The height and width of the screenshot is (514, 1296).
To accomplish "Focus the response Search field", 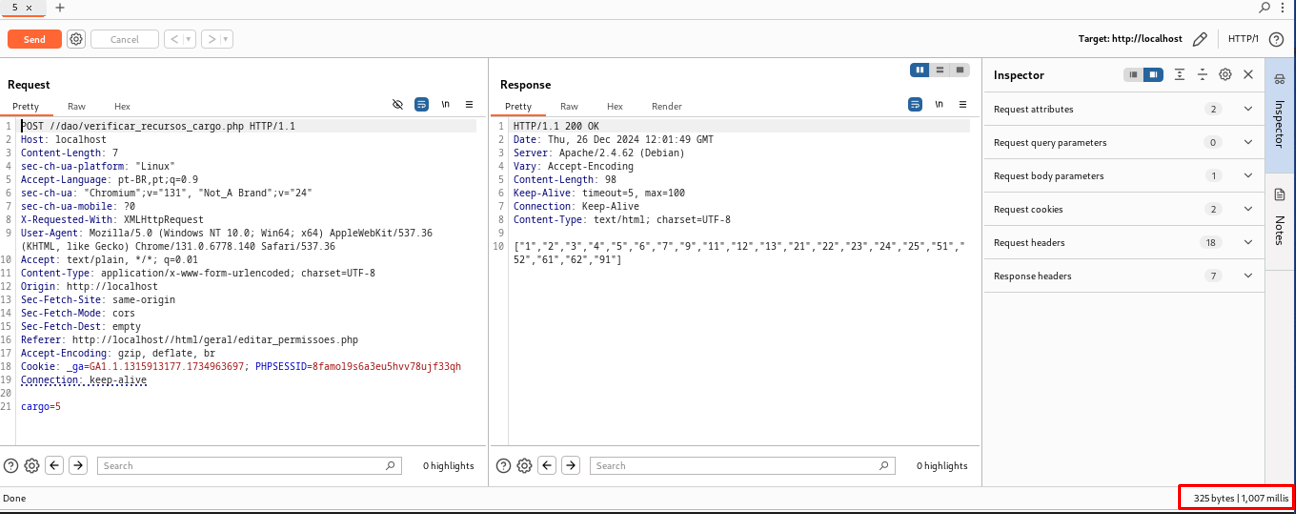I will [743, 465].
